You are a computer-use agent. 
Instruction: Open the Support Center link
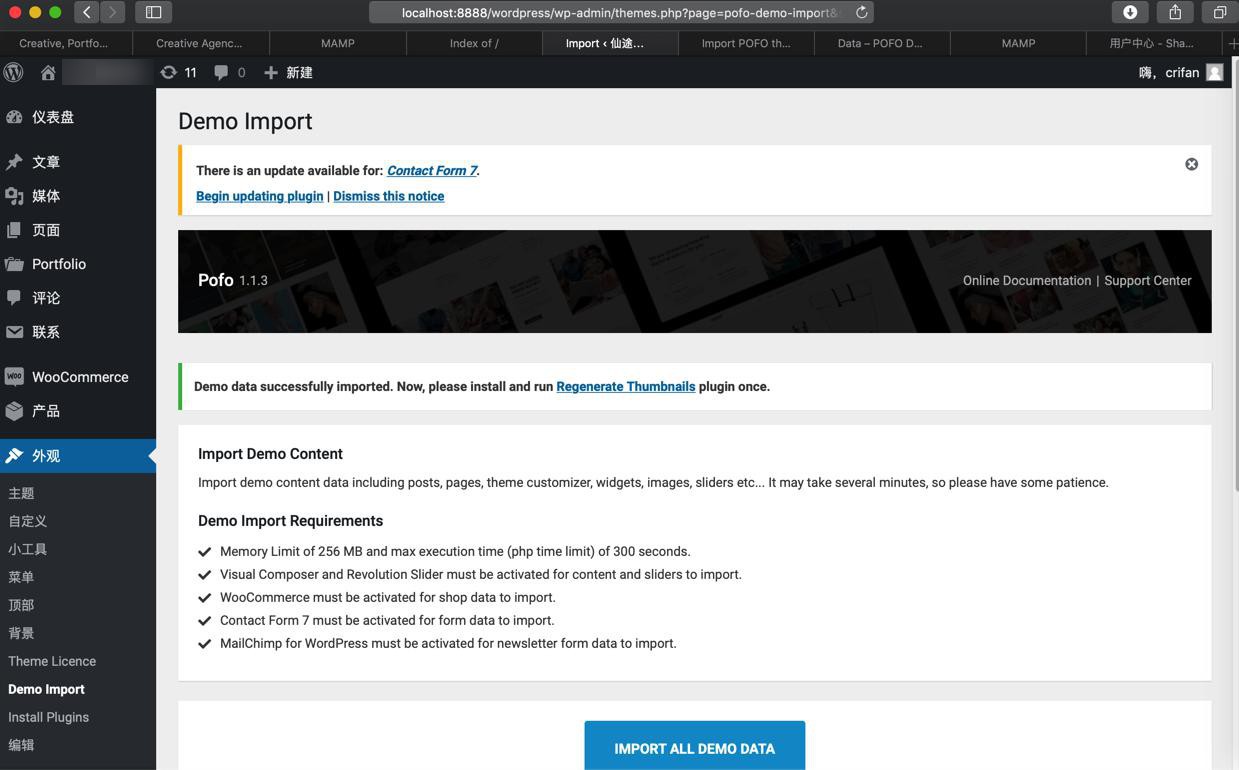click(1148, 281)
